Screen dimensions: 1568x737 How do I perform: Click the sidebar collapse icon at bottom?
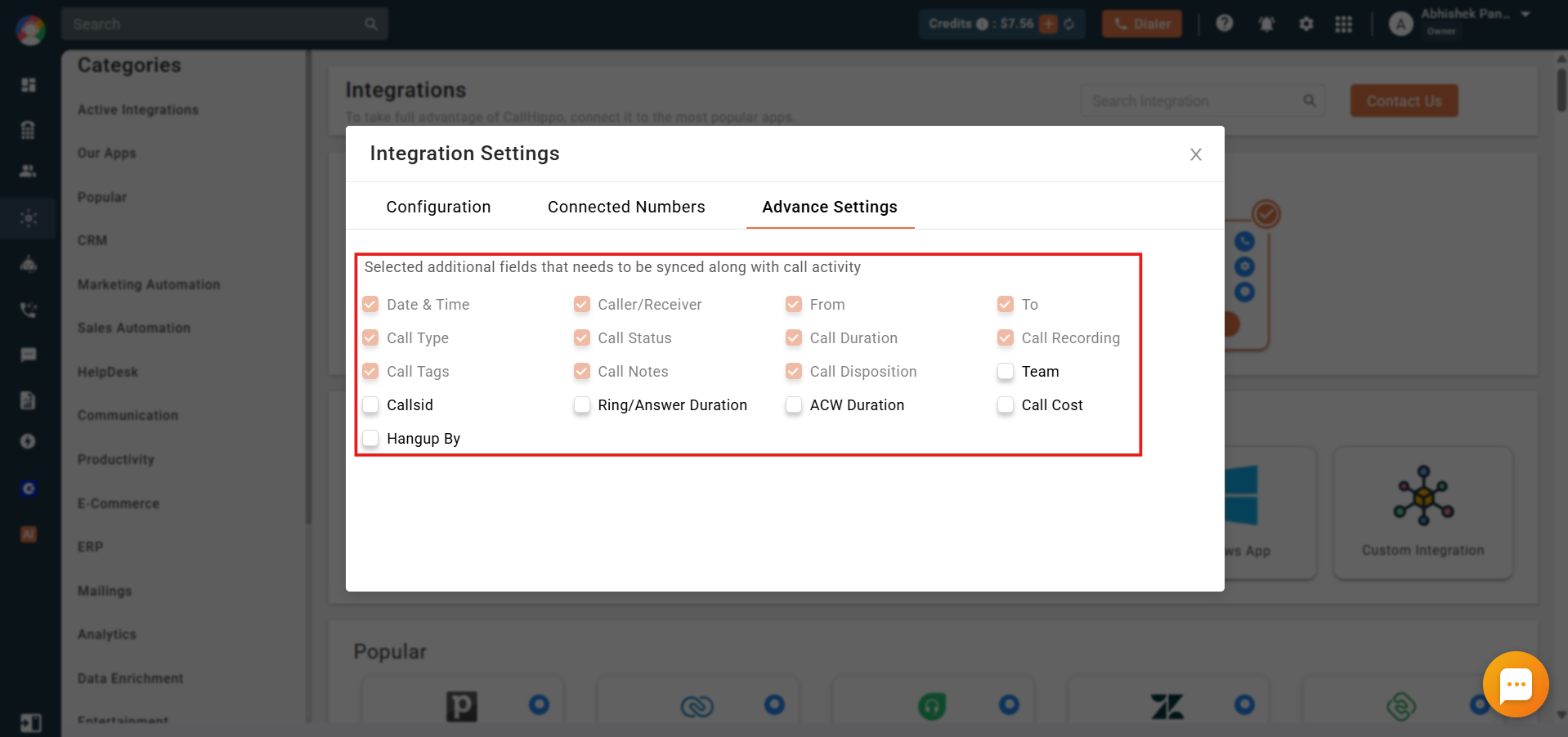(x=30, y=723)
